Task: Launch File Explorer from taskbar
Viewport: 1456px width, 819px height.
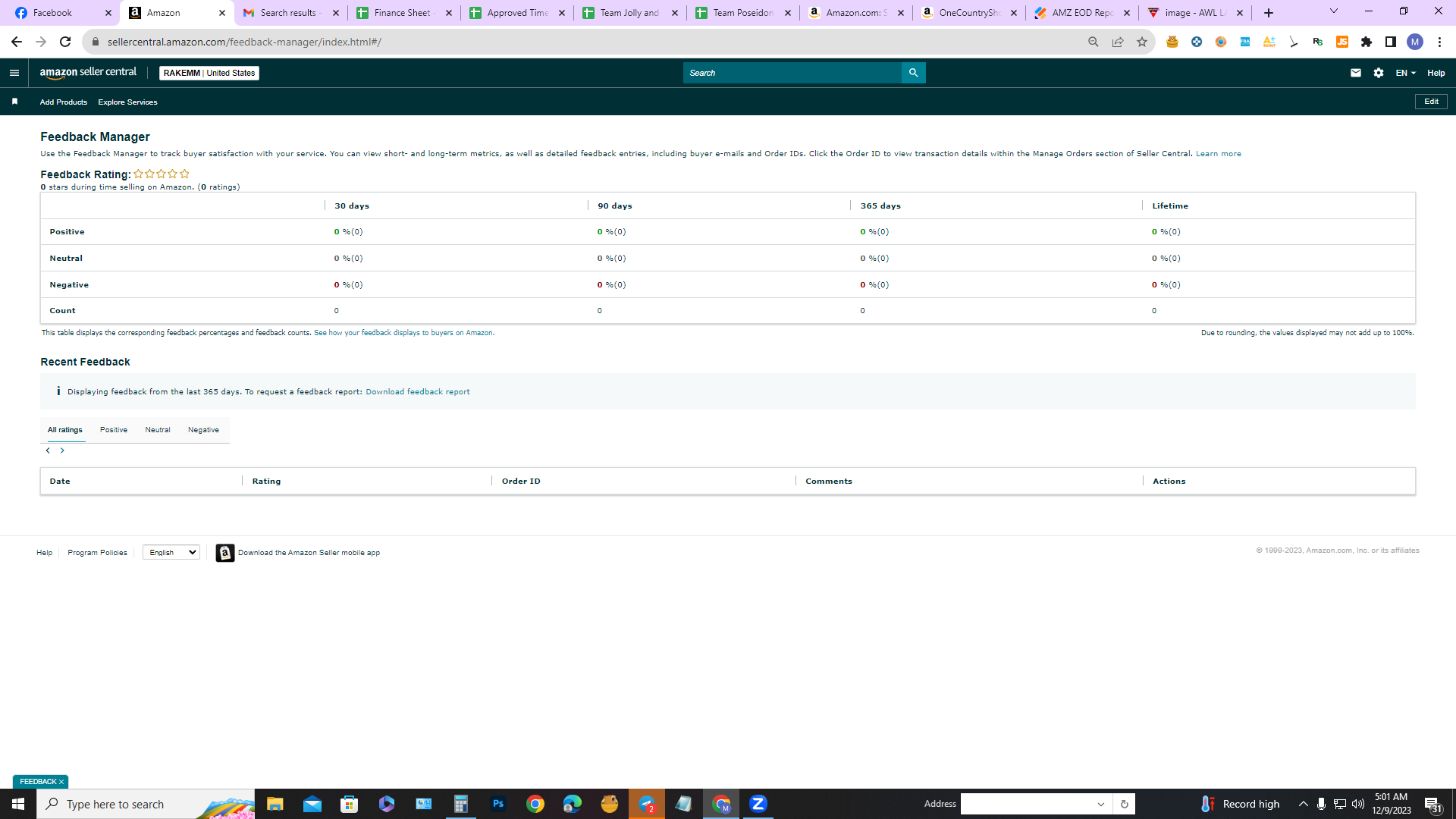Action: 275,804
